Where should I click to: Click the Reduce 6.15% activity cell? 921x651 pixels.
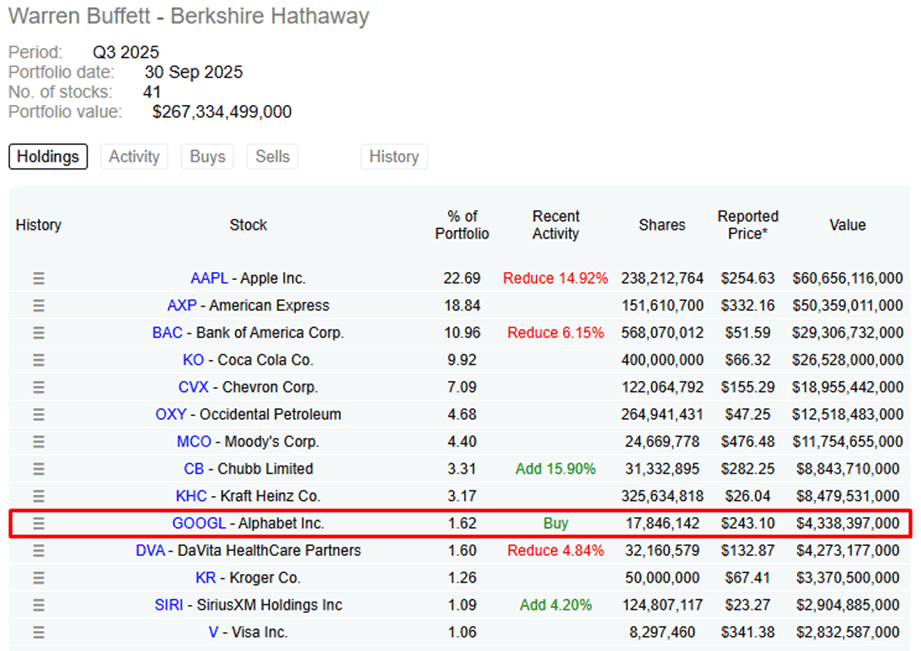(556, 333)
